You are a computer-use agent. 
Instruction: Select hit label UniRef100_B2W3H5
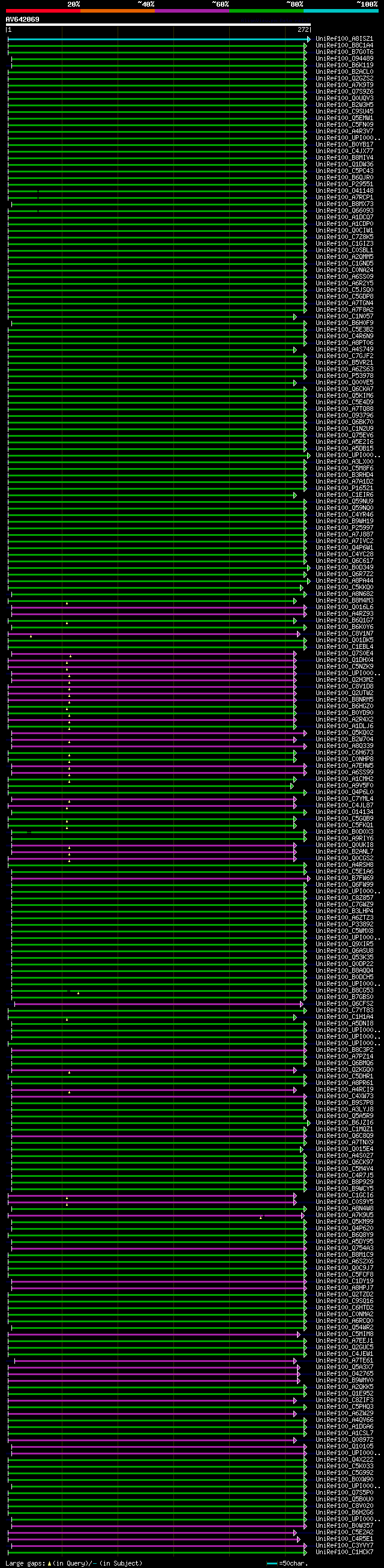pos(344,105)
